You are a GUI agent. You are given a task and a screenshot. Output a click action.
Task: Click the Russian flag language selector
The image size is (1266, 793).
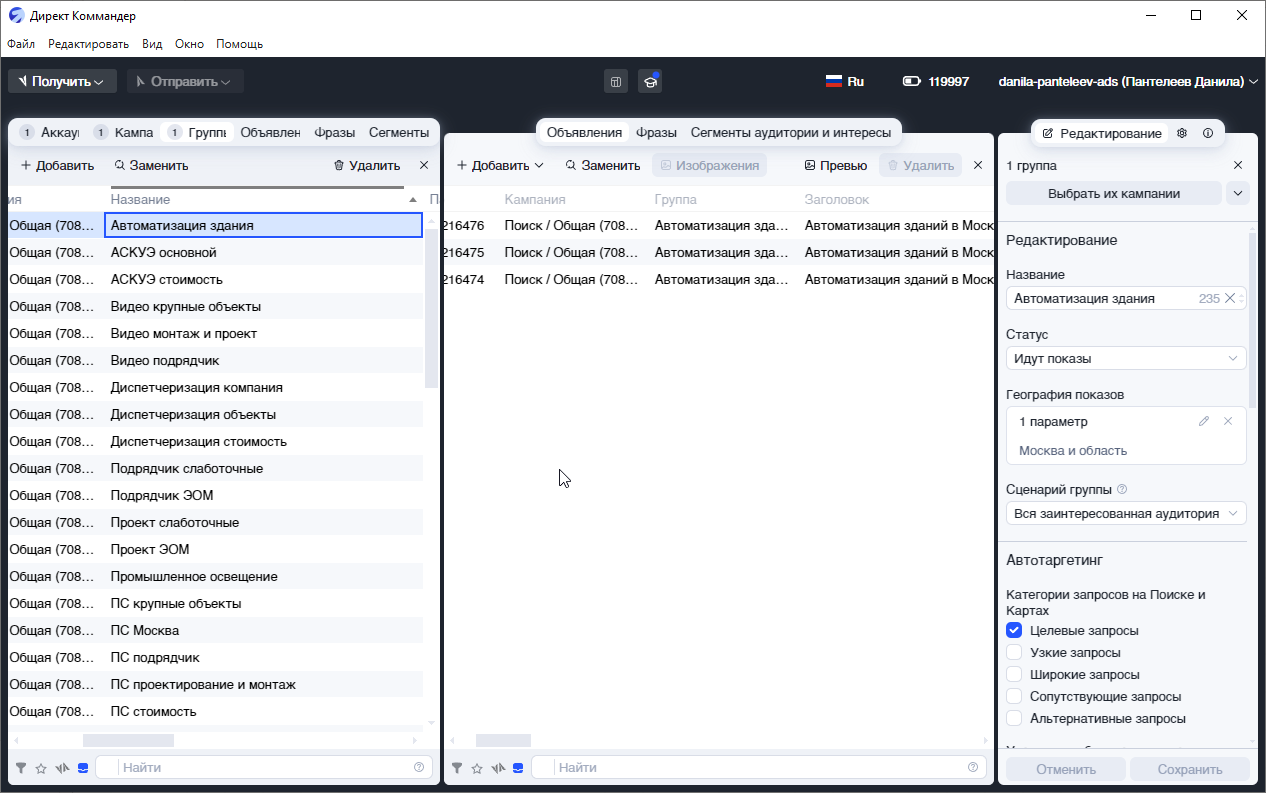point(845,81)
